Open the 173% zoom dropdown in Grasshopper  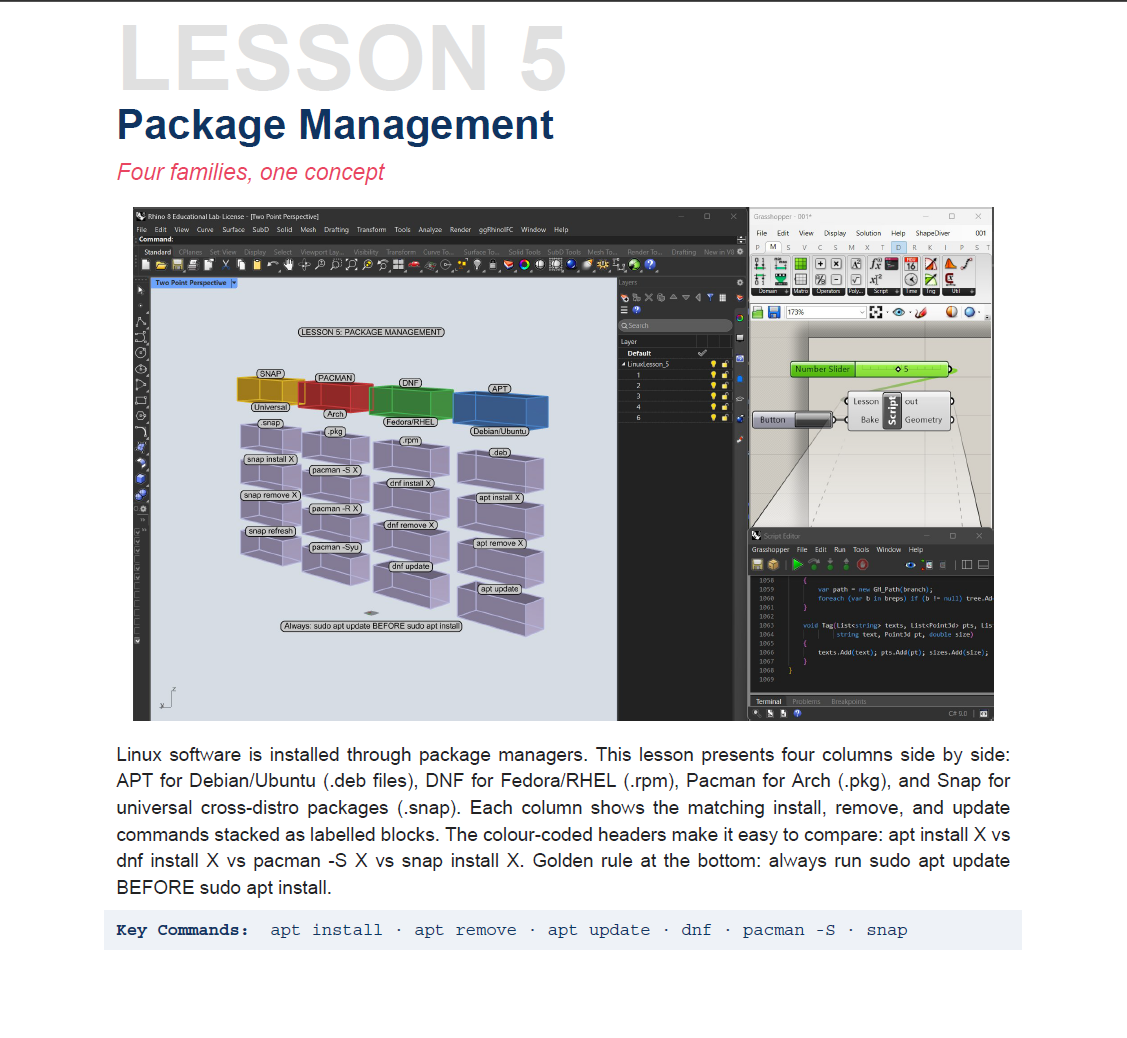[x=862, y=312]
